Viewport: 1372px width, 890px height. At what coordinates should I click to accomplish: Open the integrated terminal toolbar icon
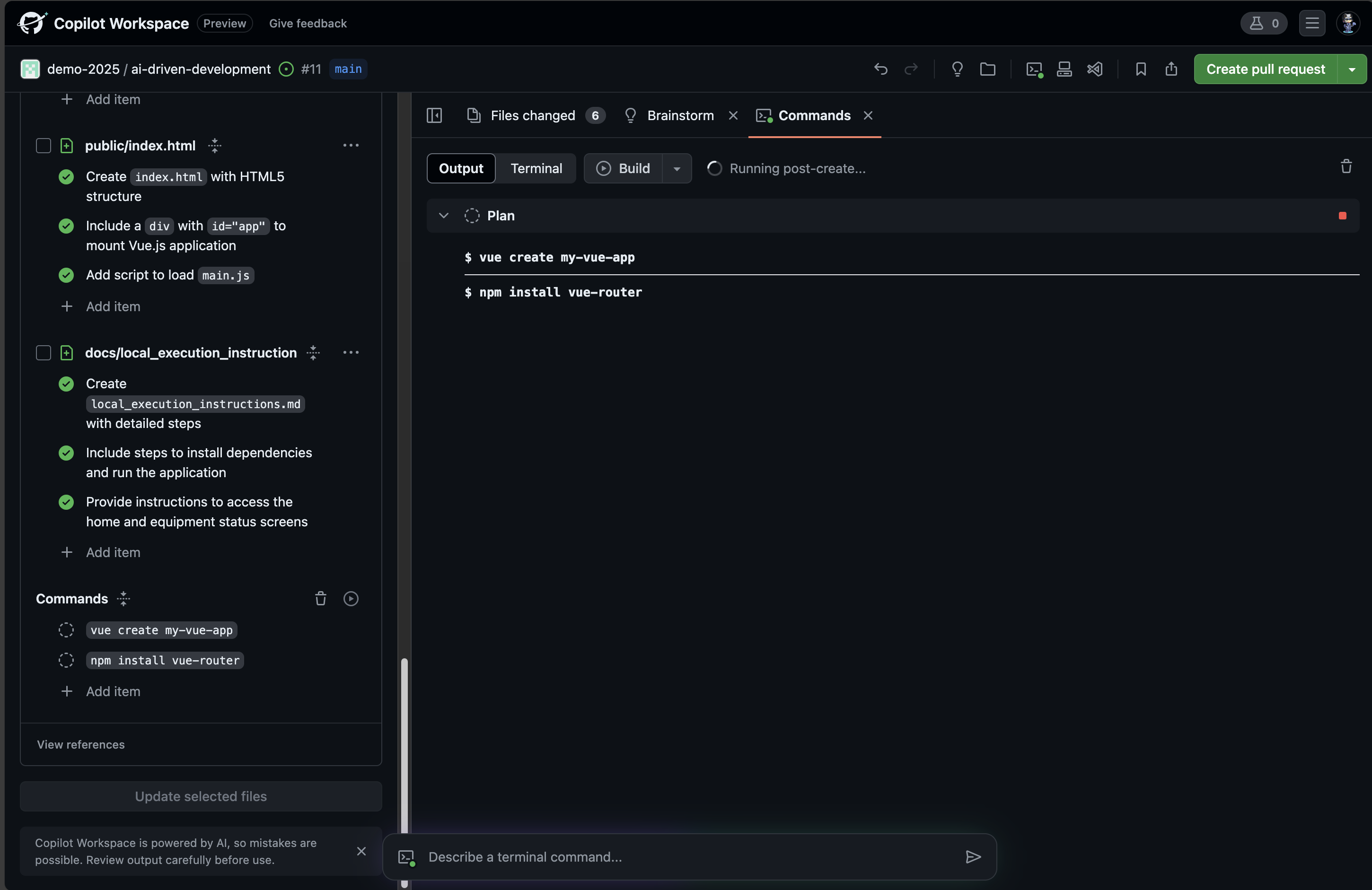tap(1034, 69)
